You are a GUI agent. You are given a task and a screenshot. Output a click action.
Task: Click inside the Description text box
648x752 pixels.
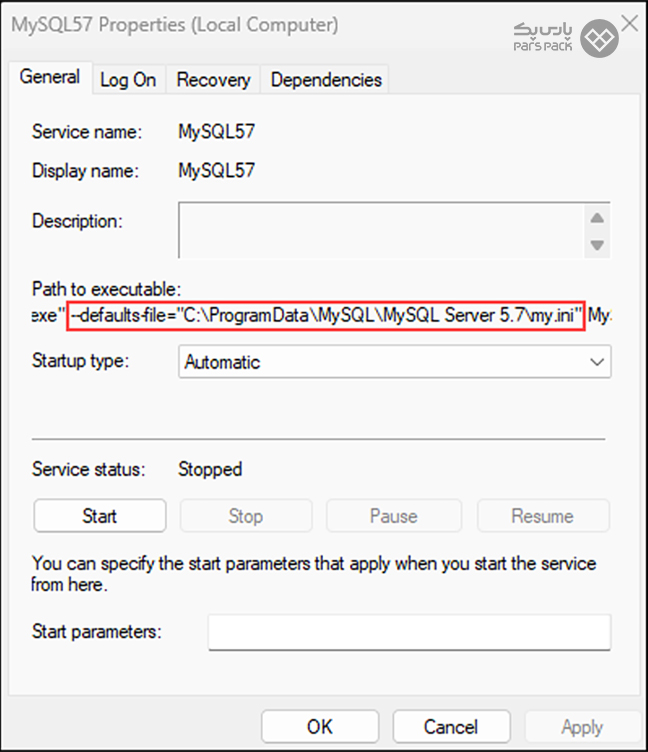pyautogui.click(x=381, y=231)
